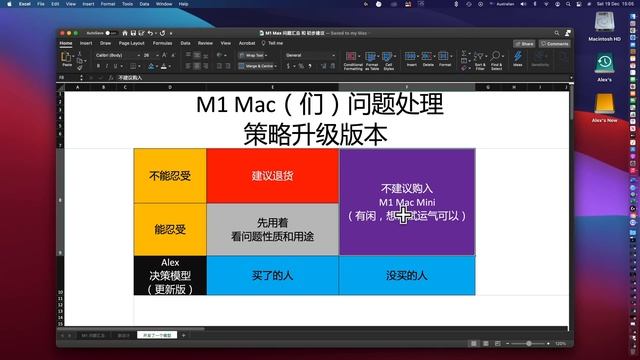Toggle Underline formatting
The width and height of the screenshot is (640, 360).
tap(116, 66)
